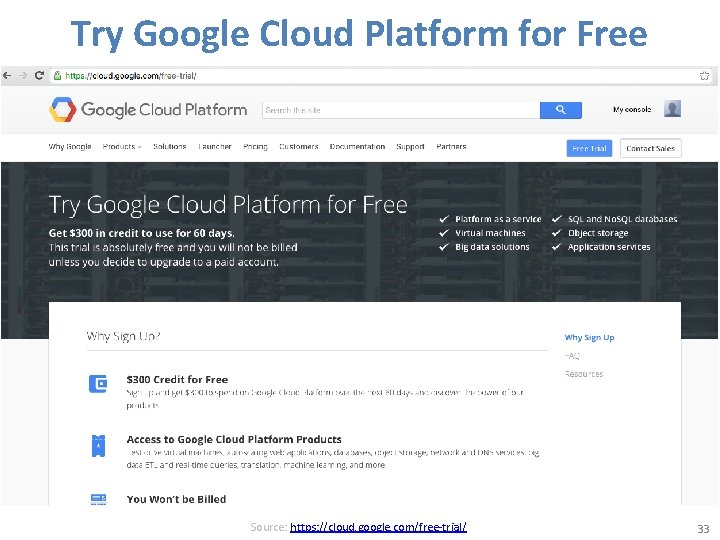Click the green padlock security icon
The image size is (720, 540).
click(x=57, y=76)
